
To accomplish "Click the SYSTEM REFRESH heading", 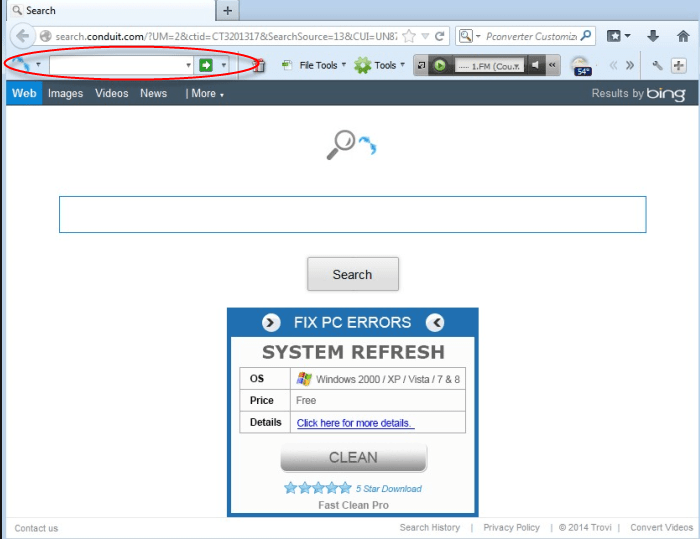I will [353, 352].
